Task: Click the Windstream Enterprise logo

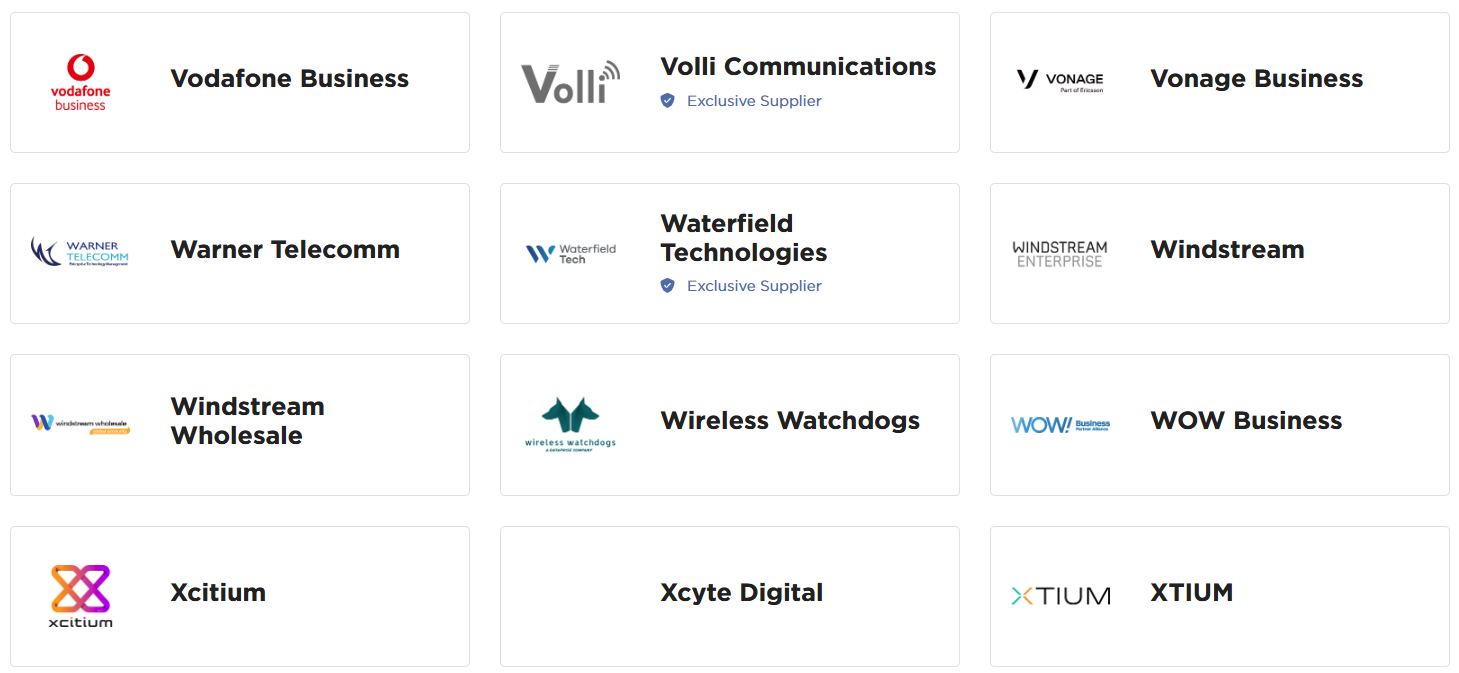Action: 1060,254
